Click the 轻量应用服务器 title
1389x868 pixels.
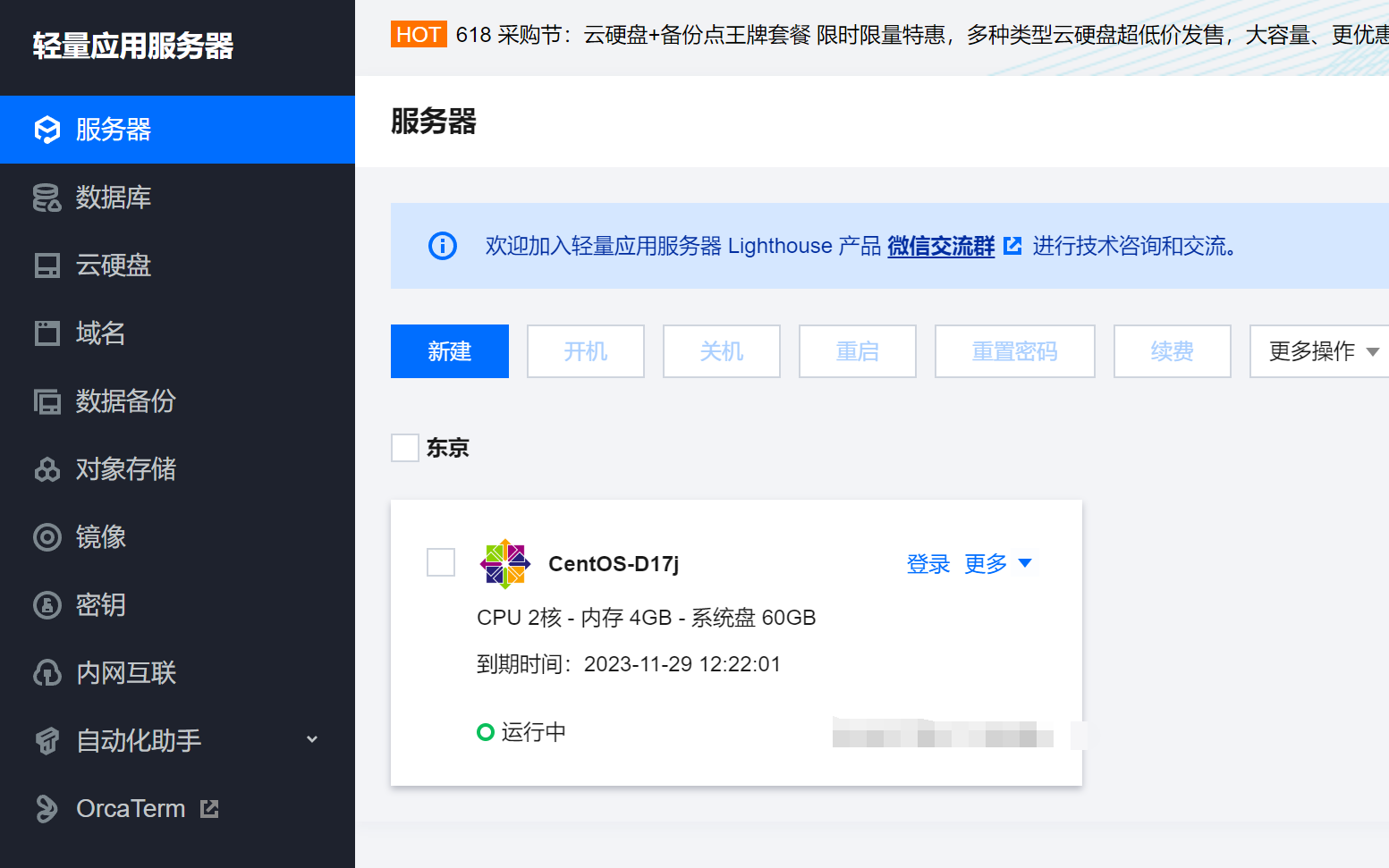point(133,46)
